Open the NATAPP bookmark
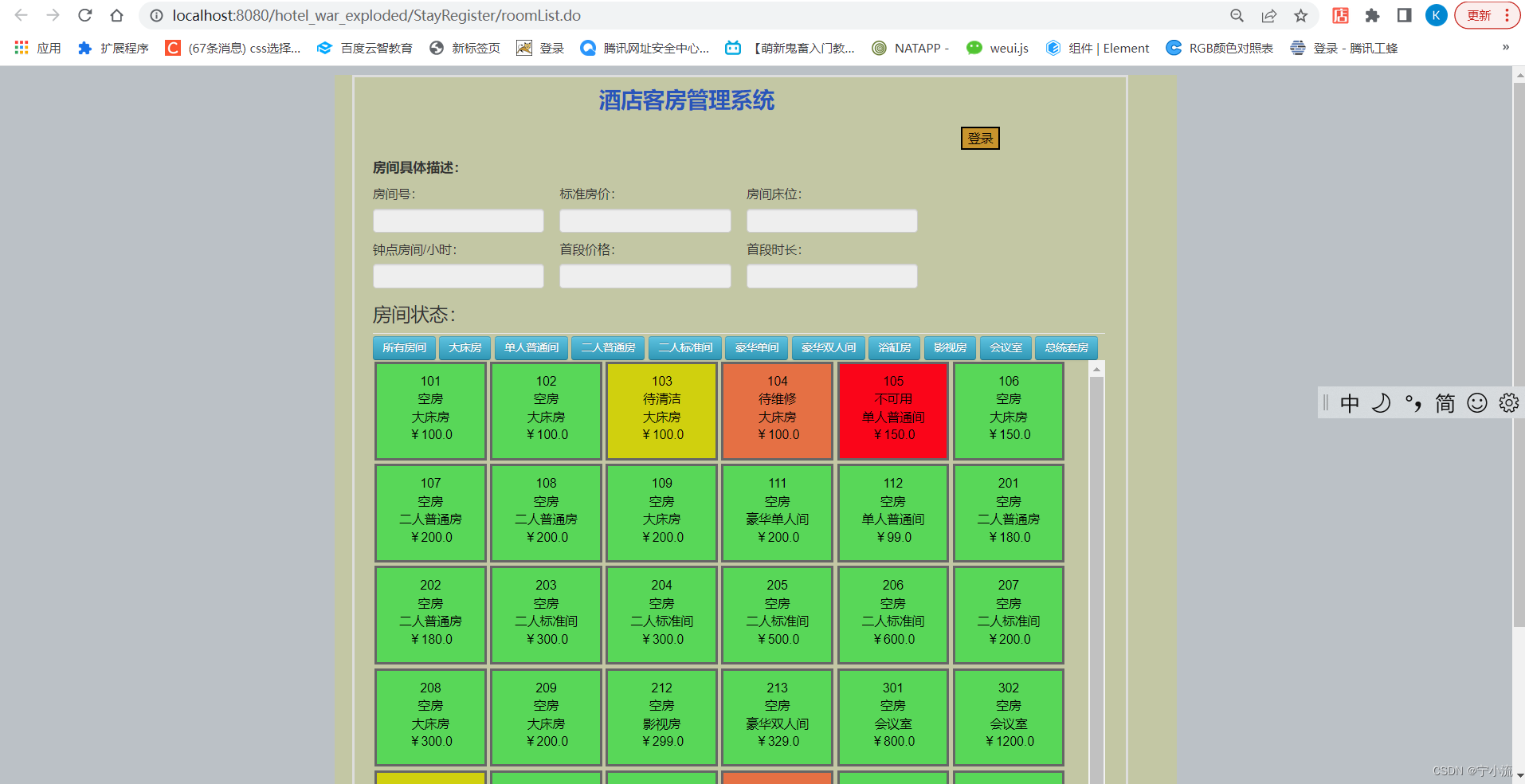Image resolution: width=1525 pixels, height=784 pixels. [x=911, y=48]
